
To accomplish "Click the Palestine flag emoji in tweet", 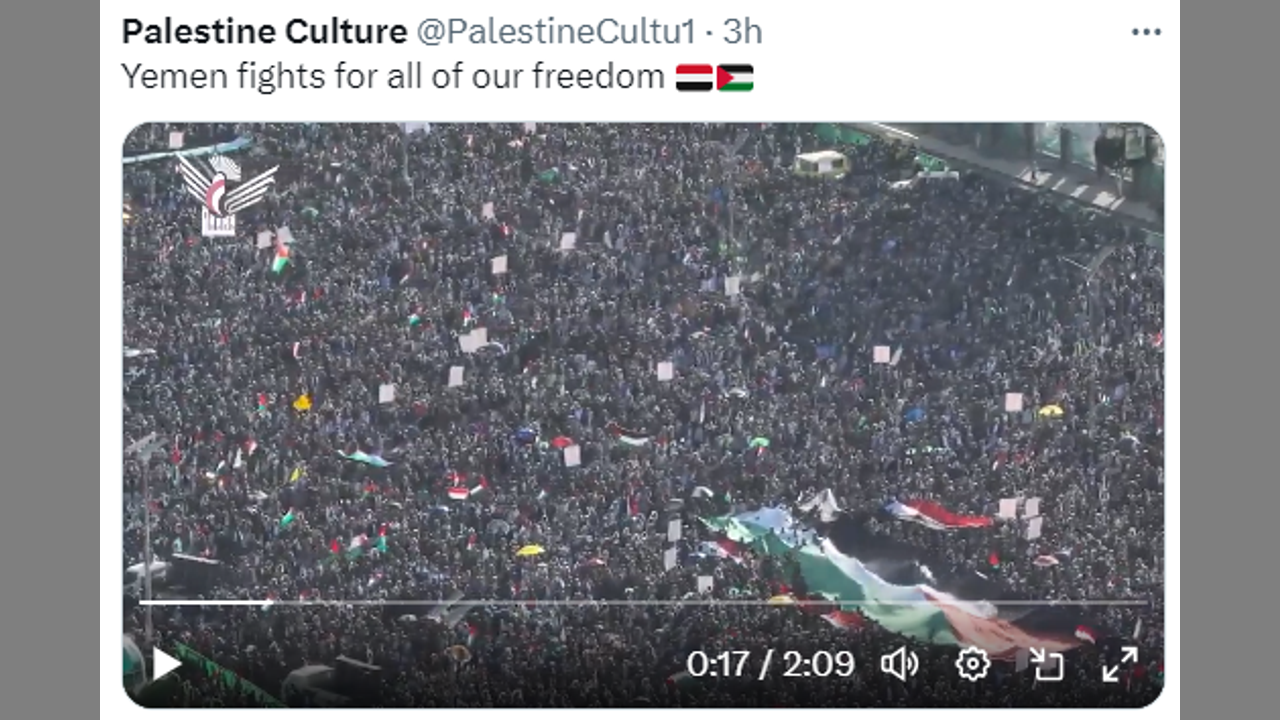I will [x=735, y=77].
